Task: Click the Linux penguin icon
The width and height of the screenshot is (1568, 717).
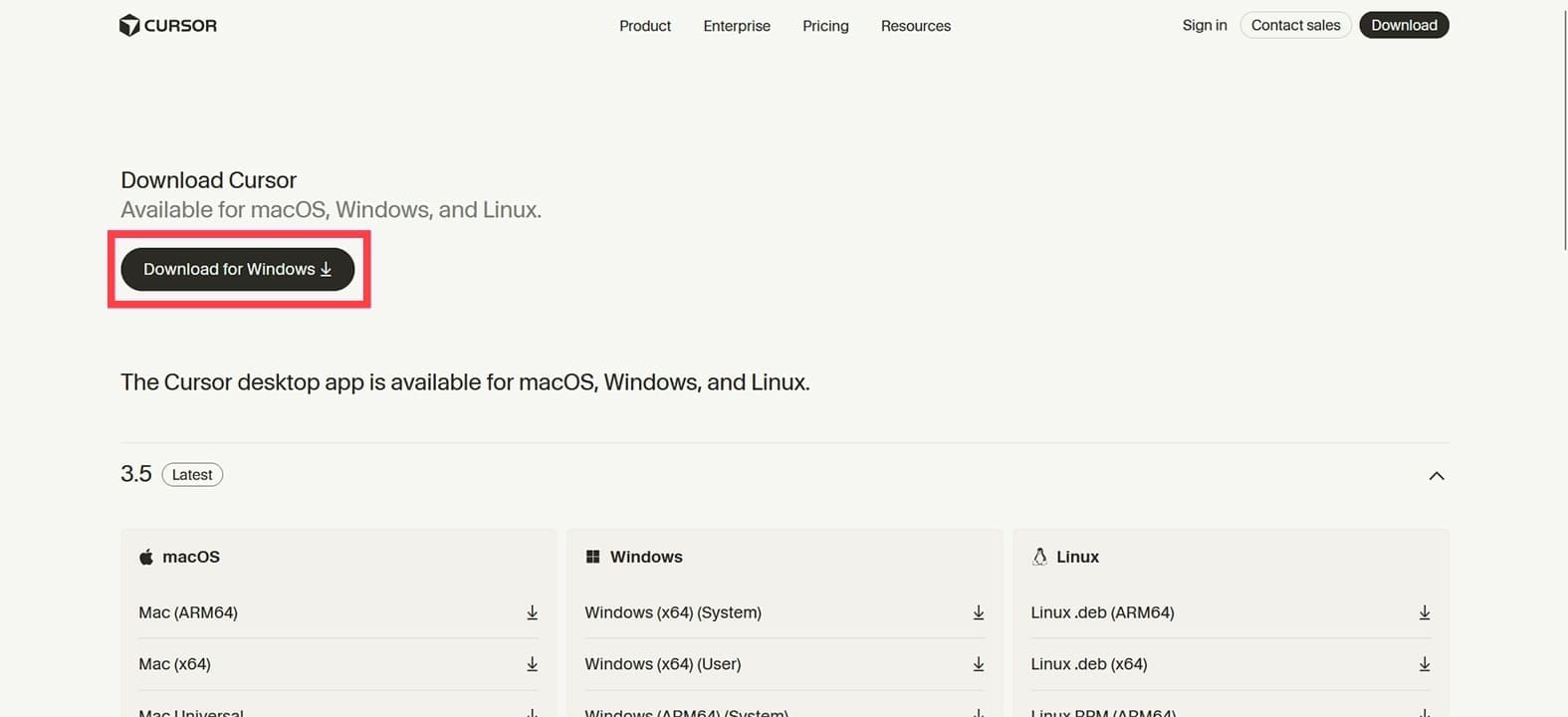Action: (x=1039, y=557)
